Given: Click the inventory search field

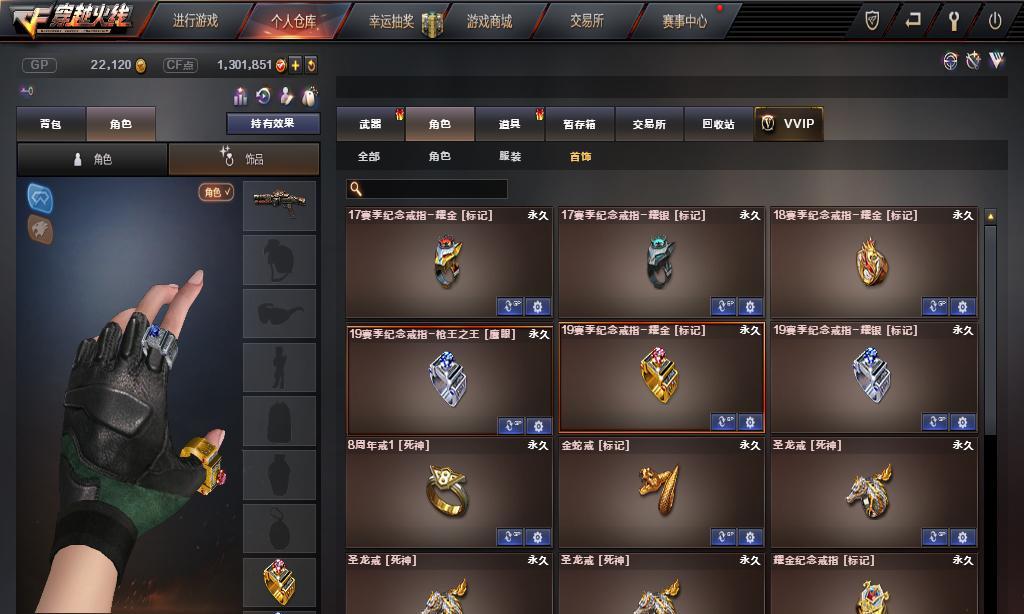Looking at the screenshot, I should 427,189.
